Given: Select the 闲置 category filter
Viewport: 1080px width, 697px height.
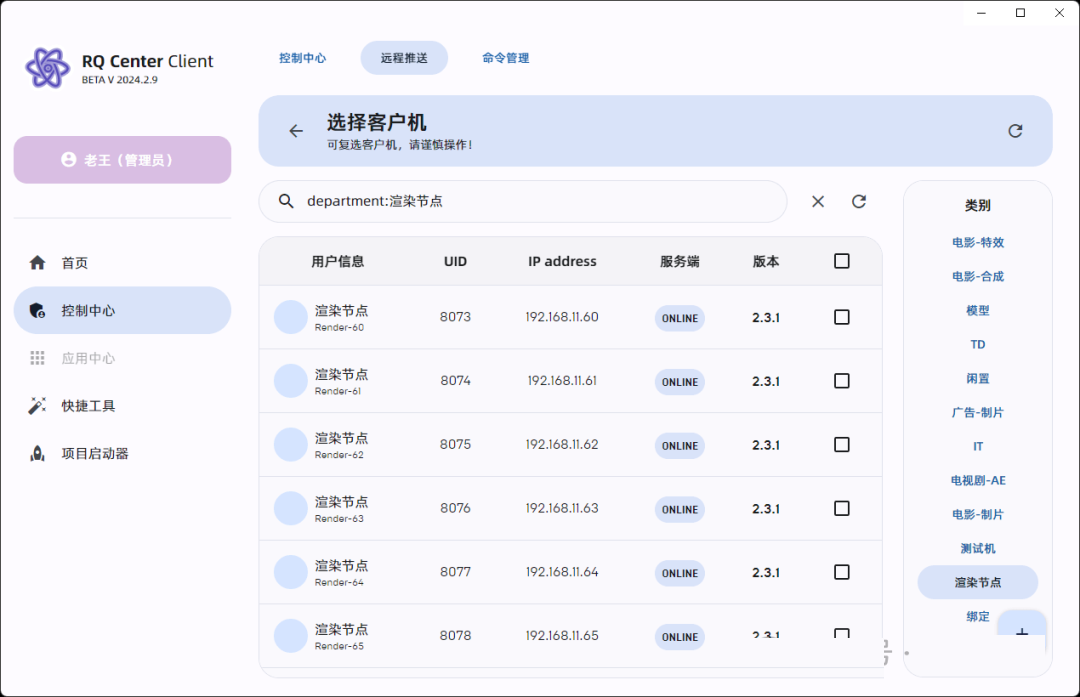Looking at the screenshot, I should click(977, 379).
